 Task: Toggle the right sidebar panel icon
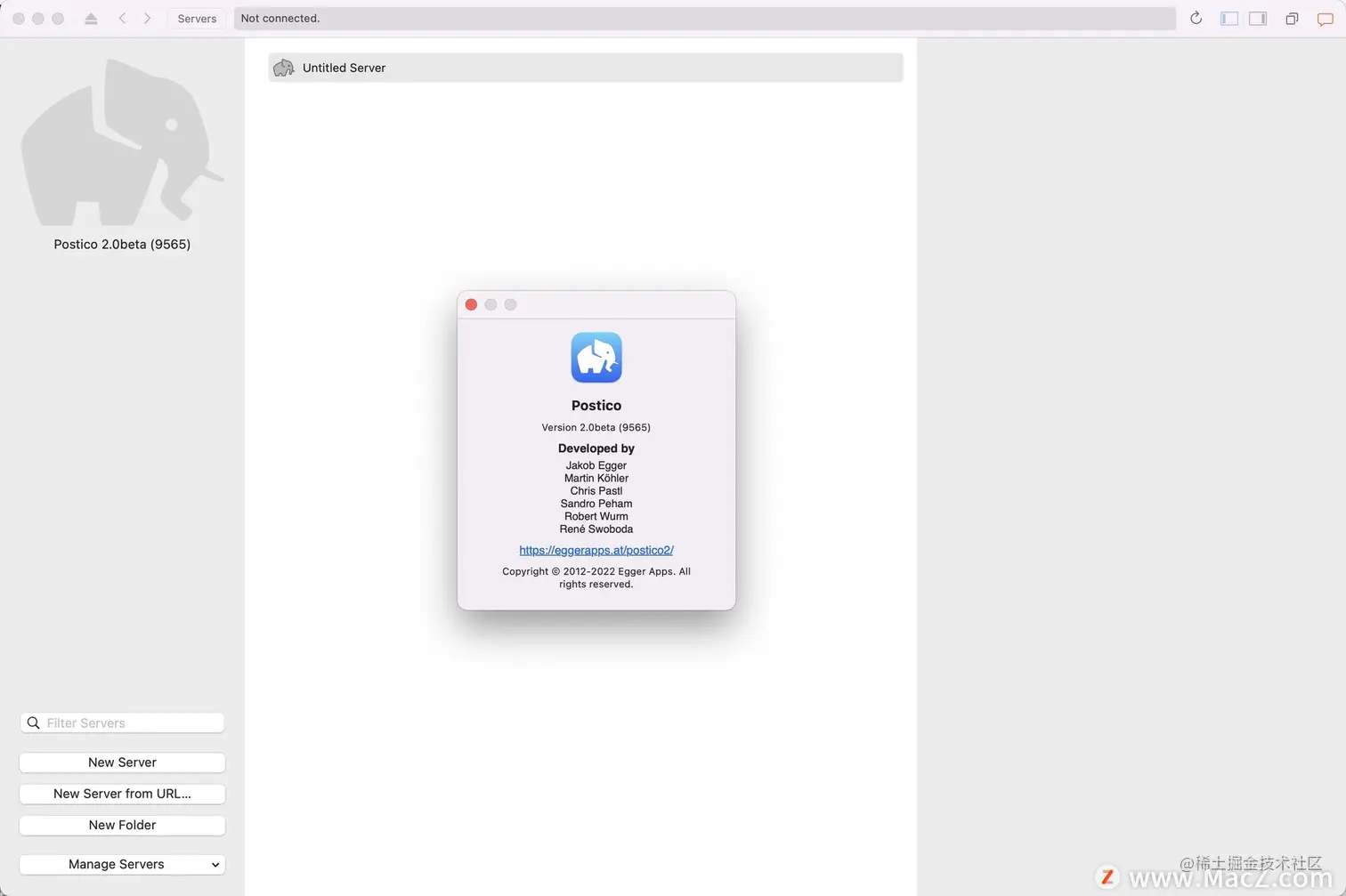coord(1258,19)
